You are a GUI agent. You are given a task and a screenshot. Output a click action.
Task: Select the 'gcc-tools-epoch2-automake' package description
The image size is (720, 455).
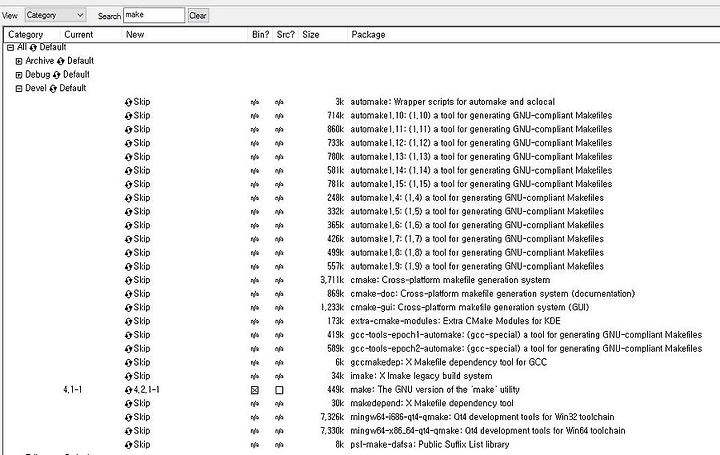[x=526, y=349]
